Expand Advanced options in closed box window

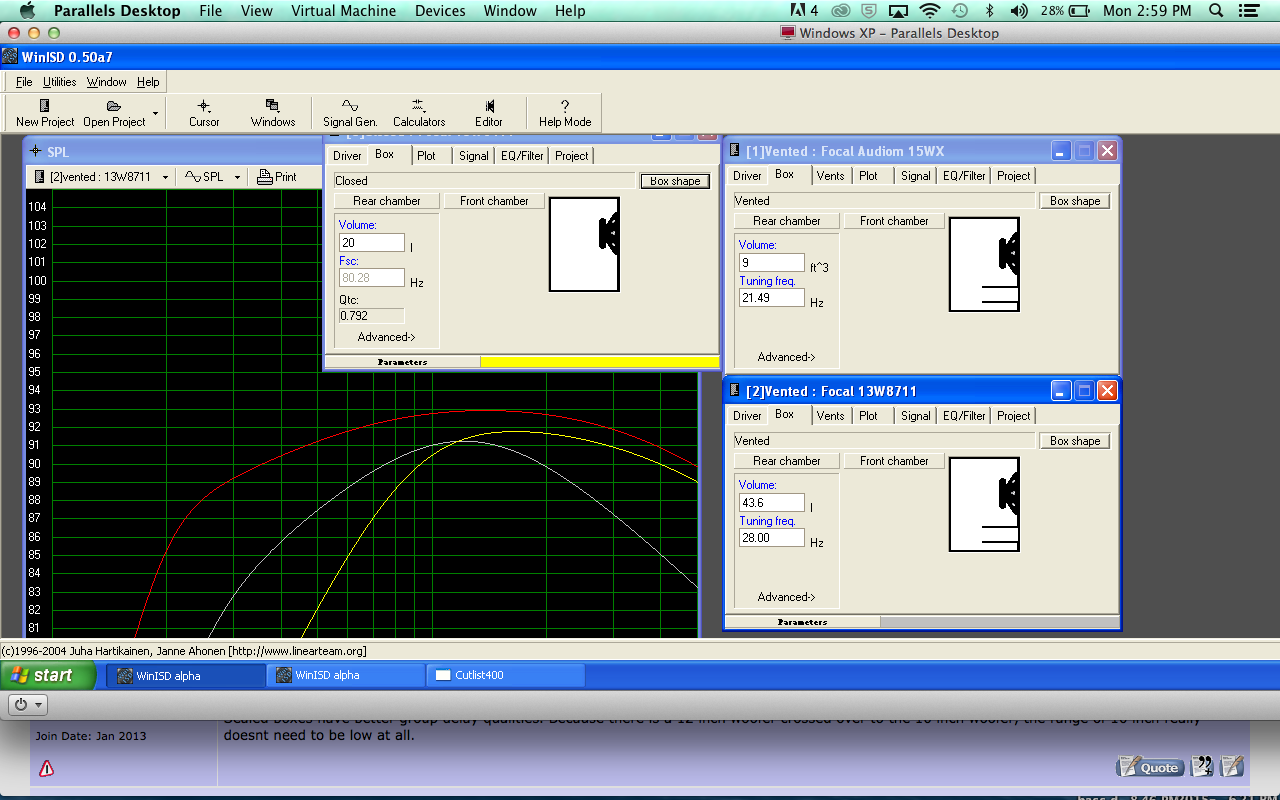386,337
